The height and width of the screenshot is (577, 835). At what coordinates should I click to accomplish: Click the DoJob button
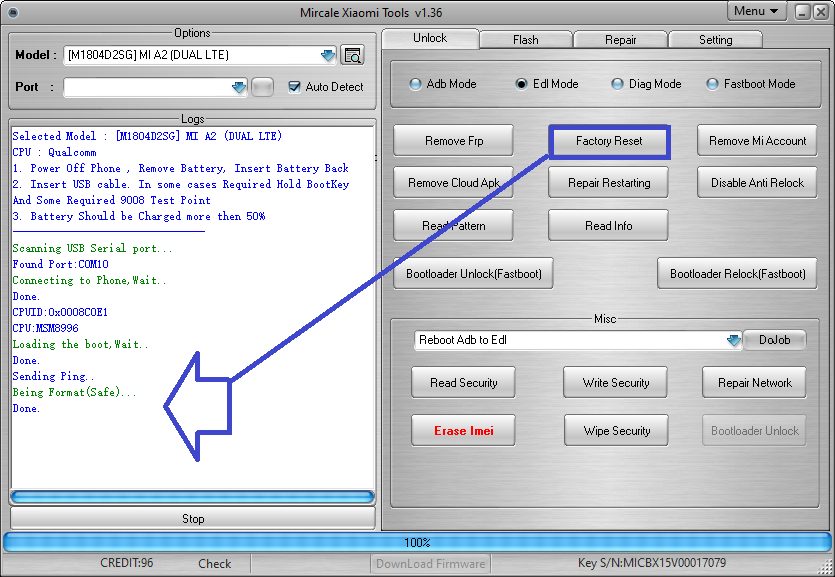[774, 340]
